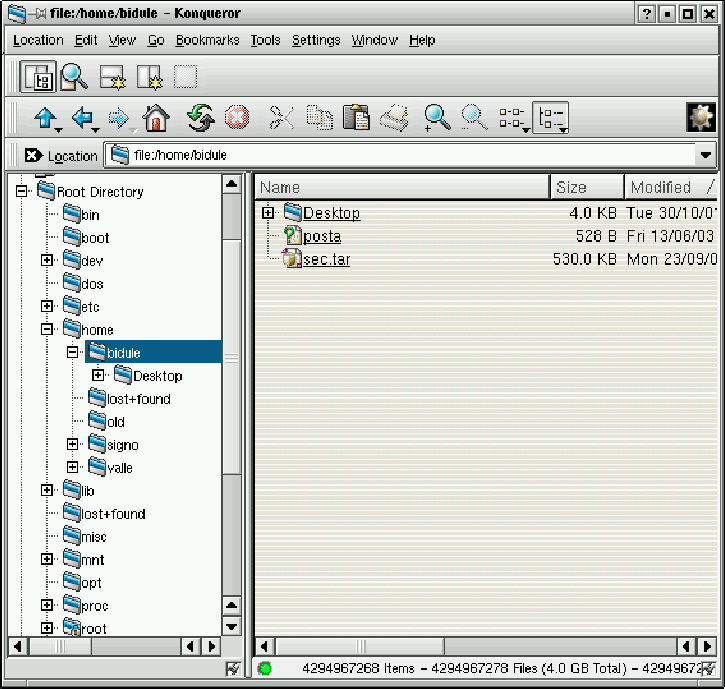Viewport: 725px width, 689px height.
Task: Select the valle folder in tree
Action: [x=120, y=468]
